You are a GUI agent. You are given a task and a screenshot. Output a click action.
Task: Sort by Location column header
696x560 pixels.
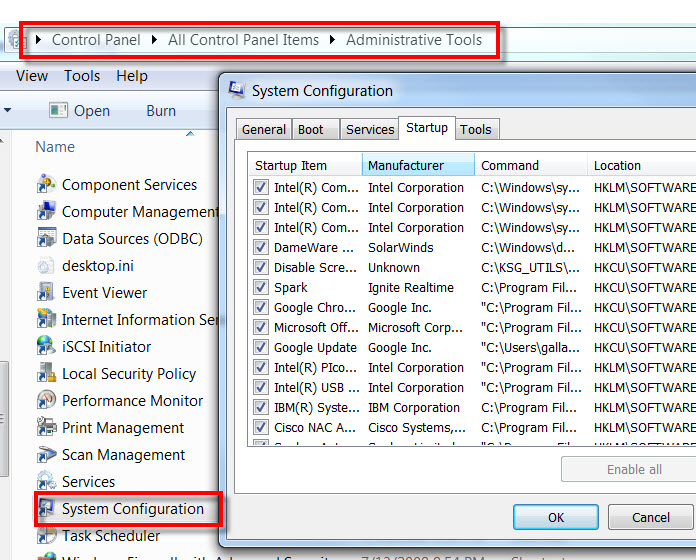click(x=642, y=165)
